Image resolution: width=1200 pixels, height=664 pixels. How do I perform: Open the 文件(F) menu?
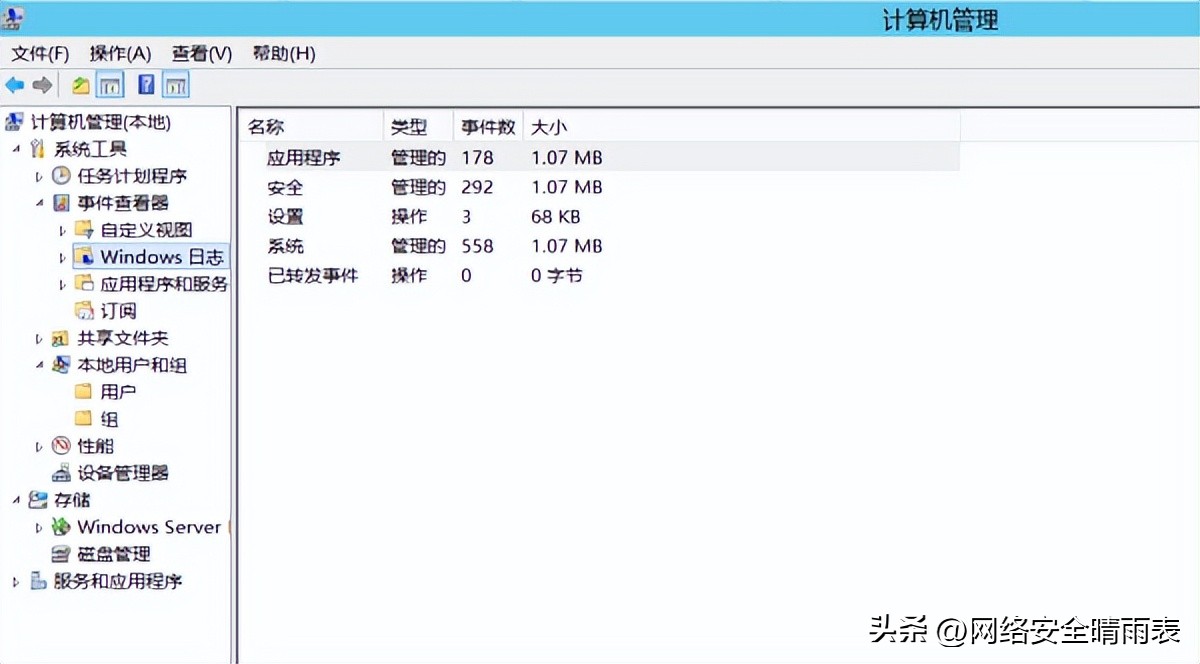[38, 53]
